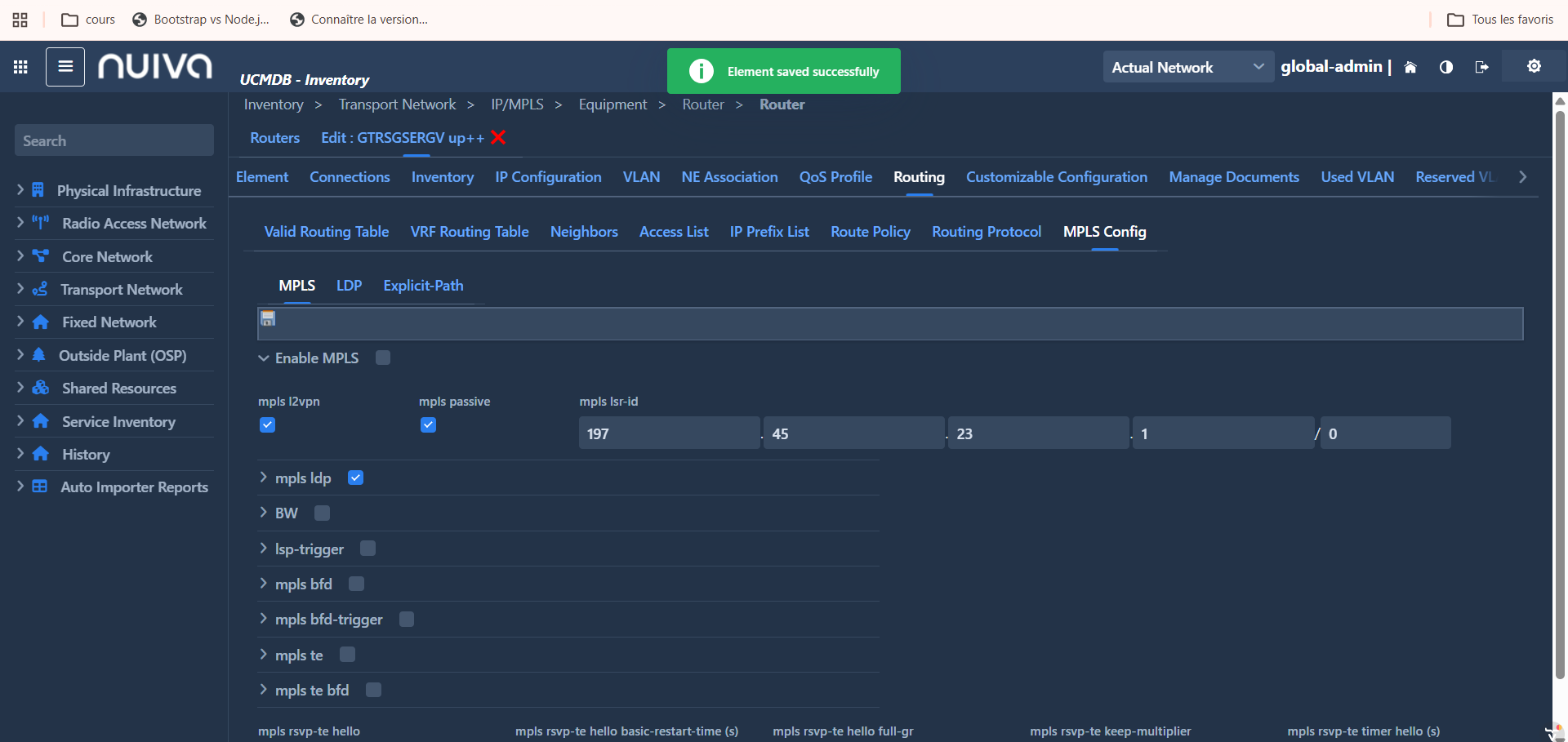This screenshot has height=742, width=1568.
Task: Click the save disk icon in MPLS toolbar
Action: click(x=268, y=318)
